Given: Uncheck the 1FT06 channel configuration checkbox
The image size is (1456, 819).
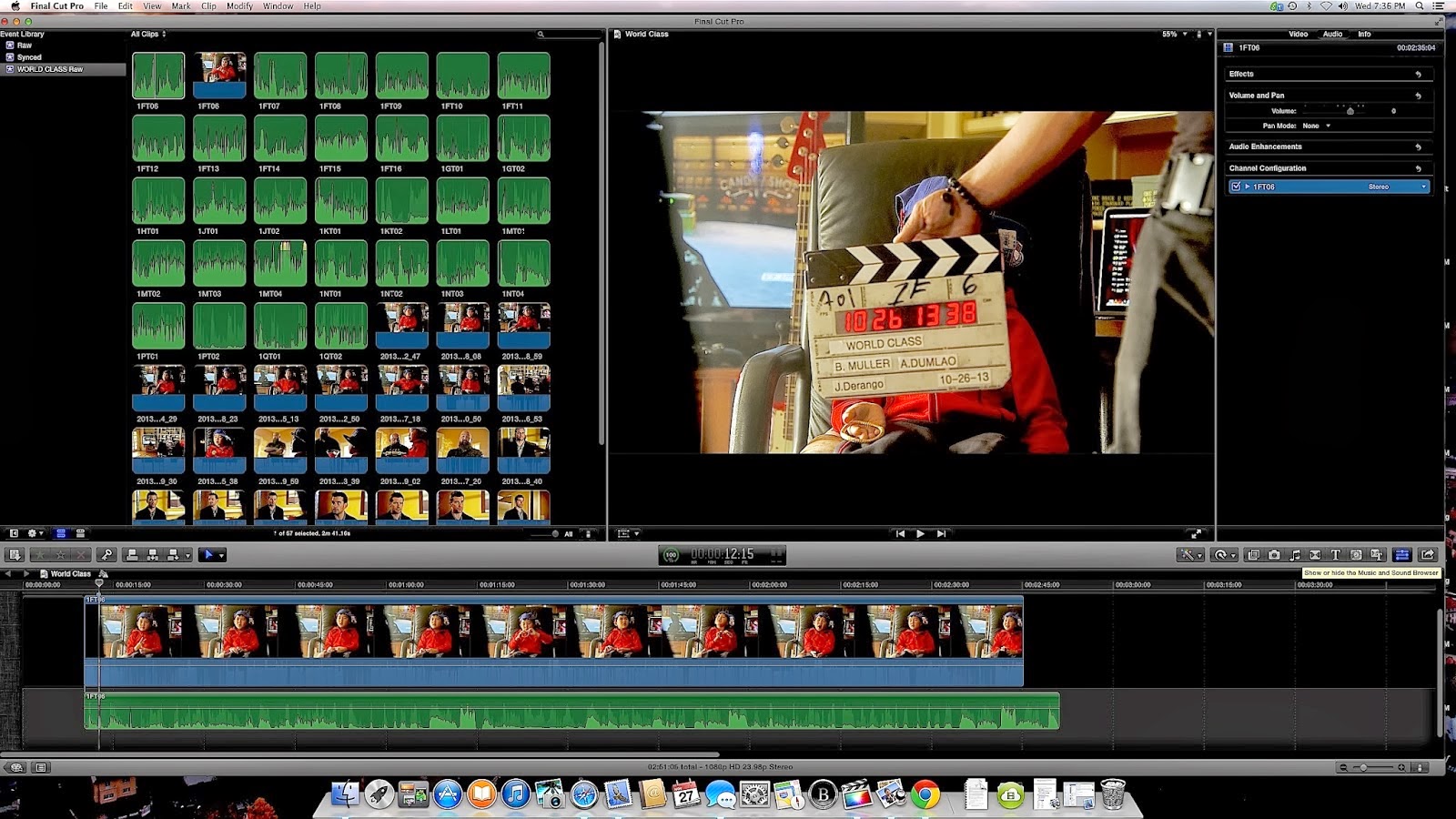Looking at the screenshot, I should pyautogui.click(x=1235, y=187).
